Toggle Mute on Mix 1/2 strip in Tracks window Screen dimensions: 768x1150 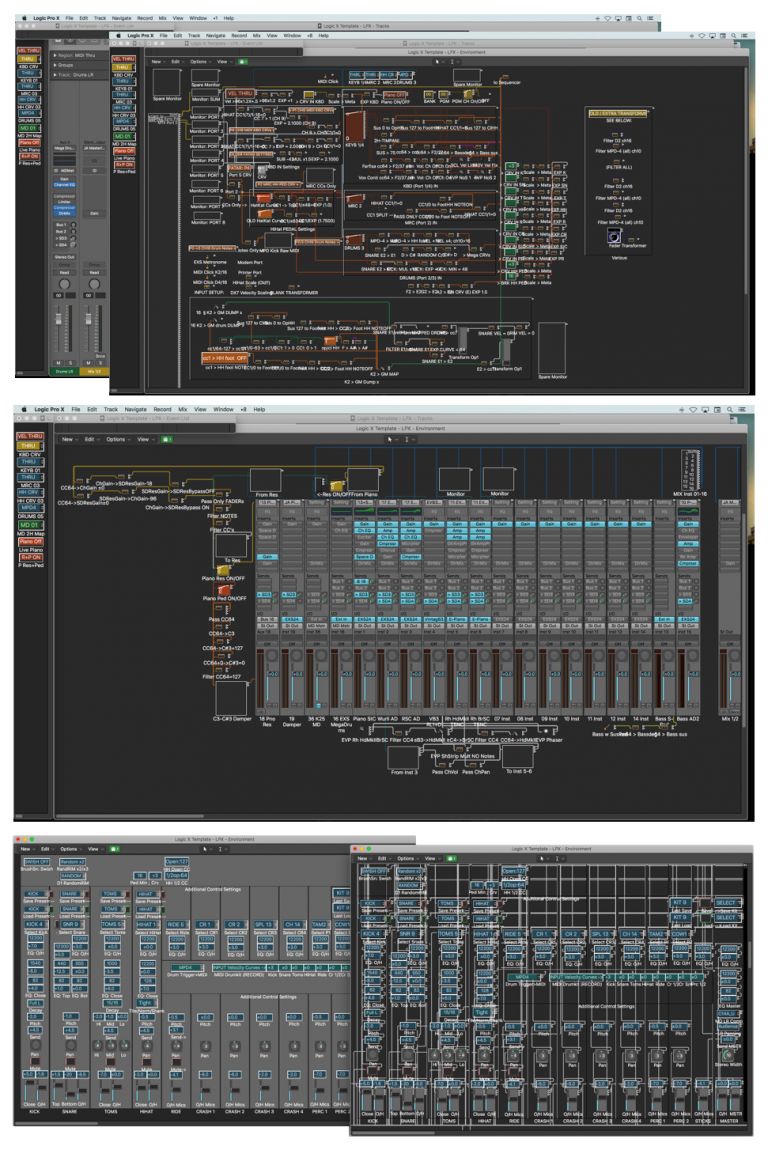pos(89,363)
